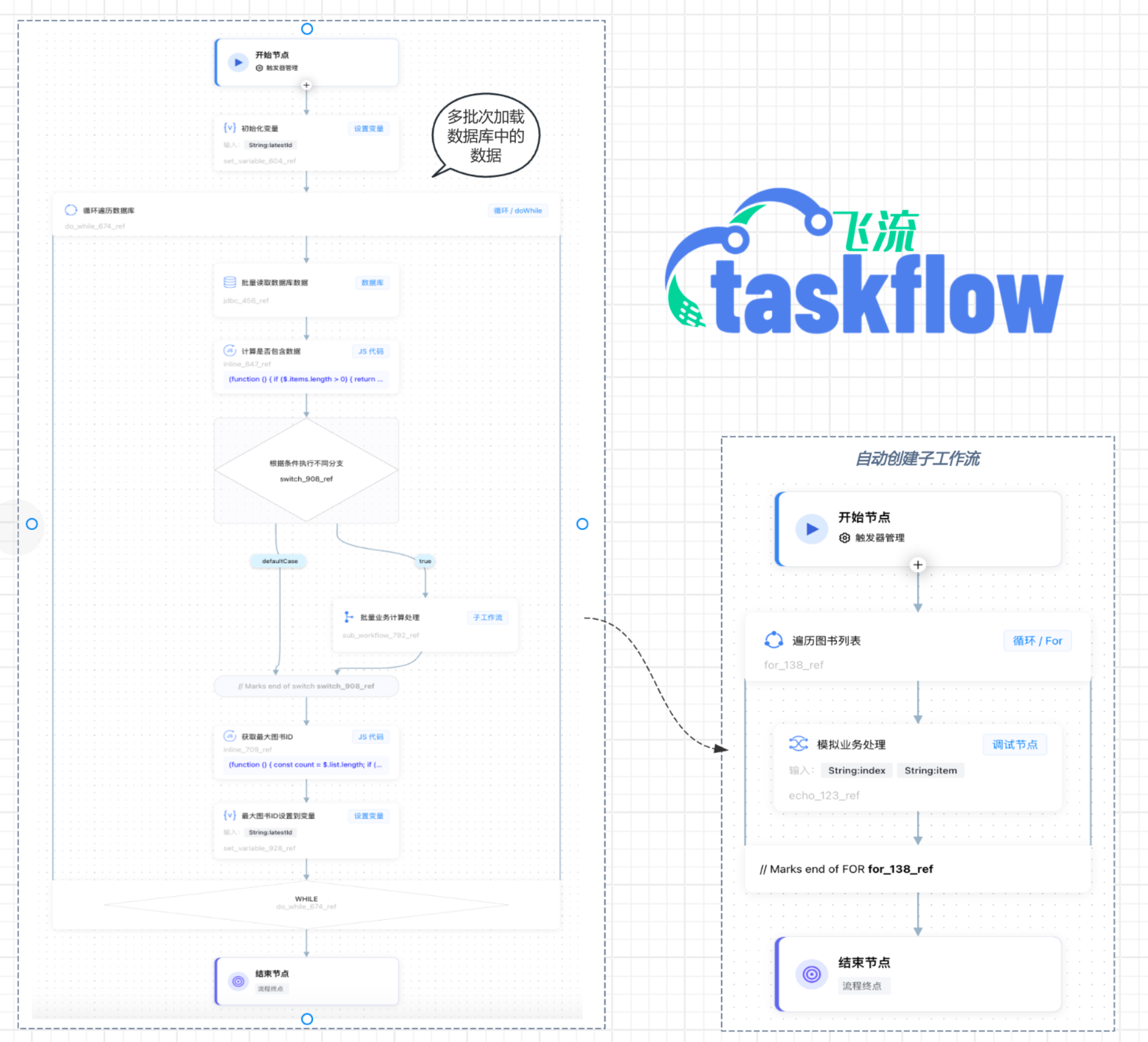1148x1042 pixels.
Task: Click play icon in sub-workflow 开始节点
Action: pos(812,529)
